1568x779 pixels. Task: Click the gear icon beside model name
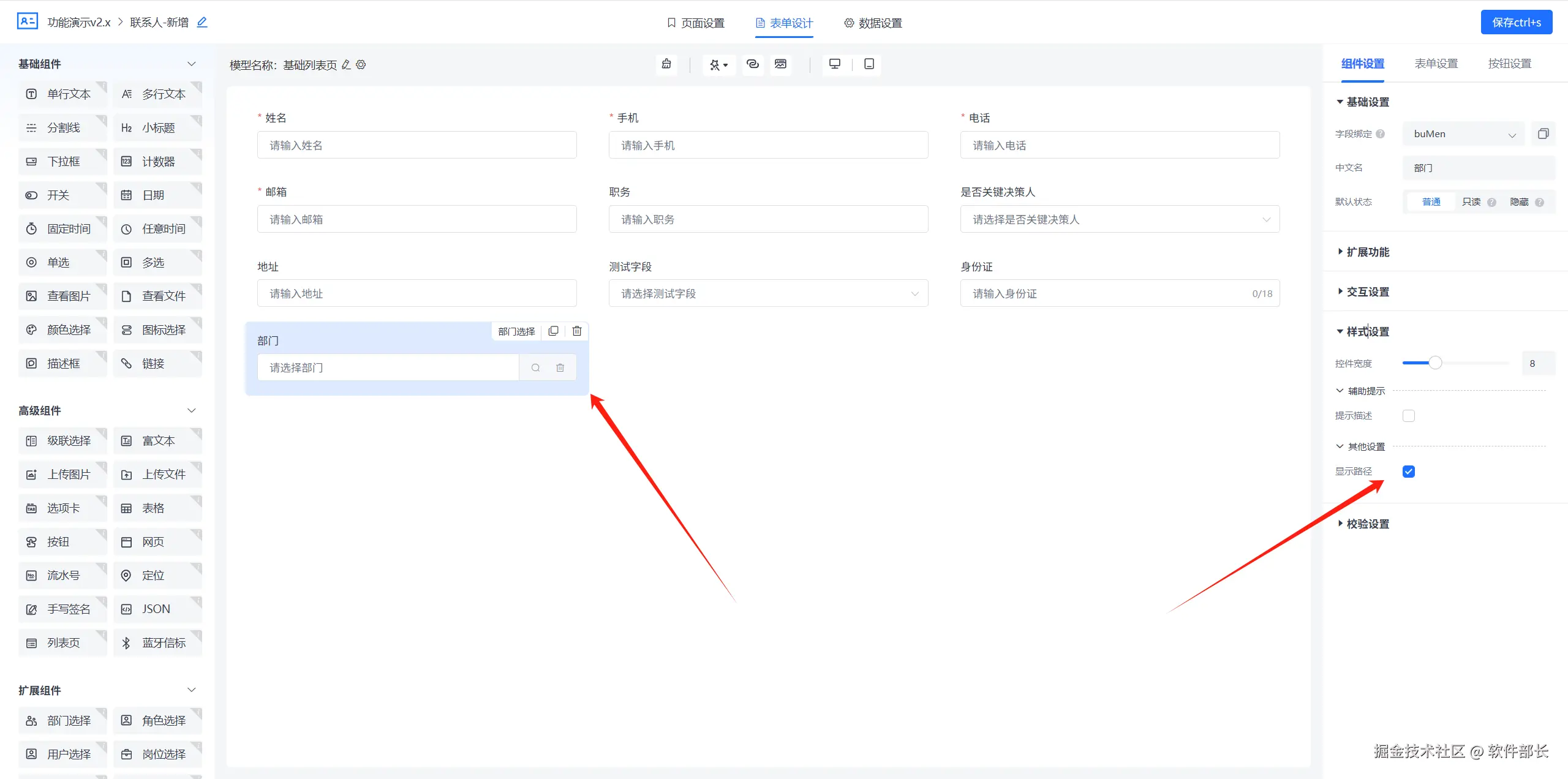click(x=361, y=65)
